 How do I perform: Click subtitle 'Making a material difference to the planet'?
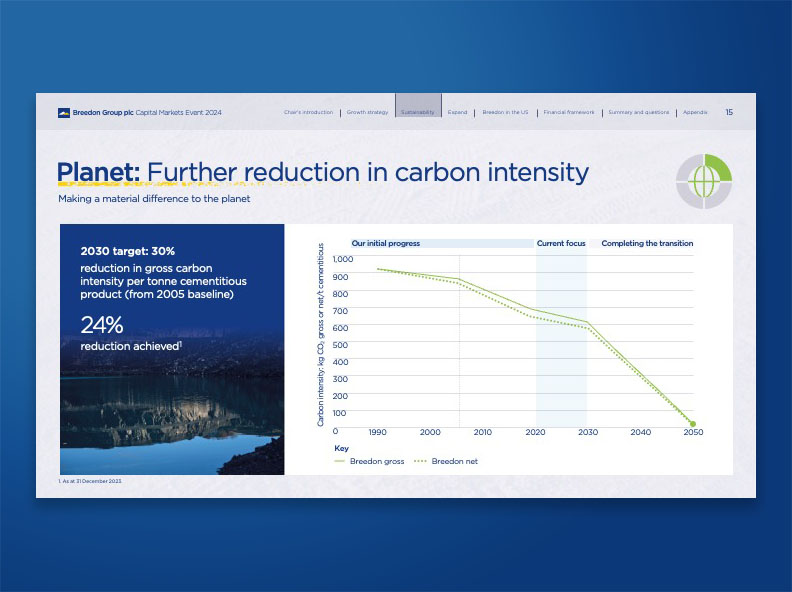[154, 199]
